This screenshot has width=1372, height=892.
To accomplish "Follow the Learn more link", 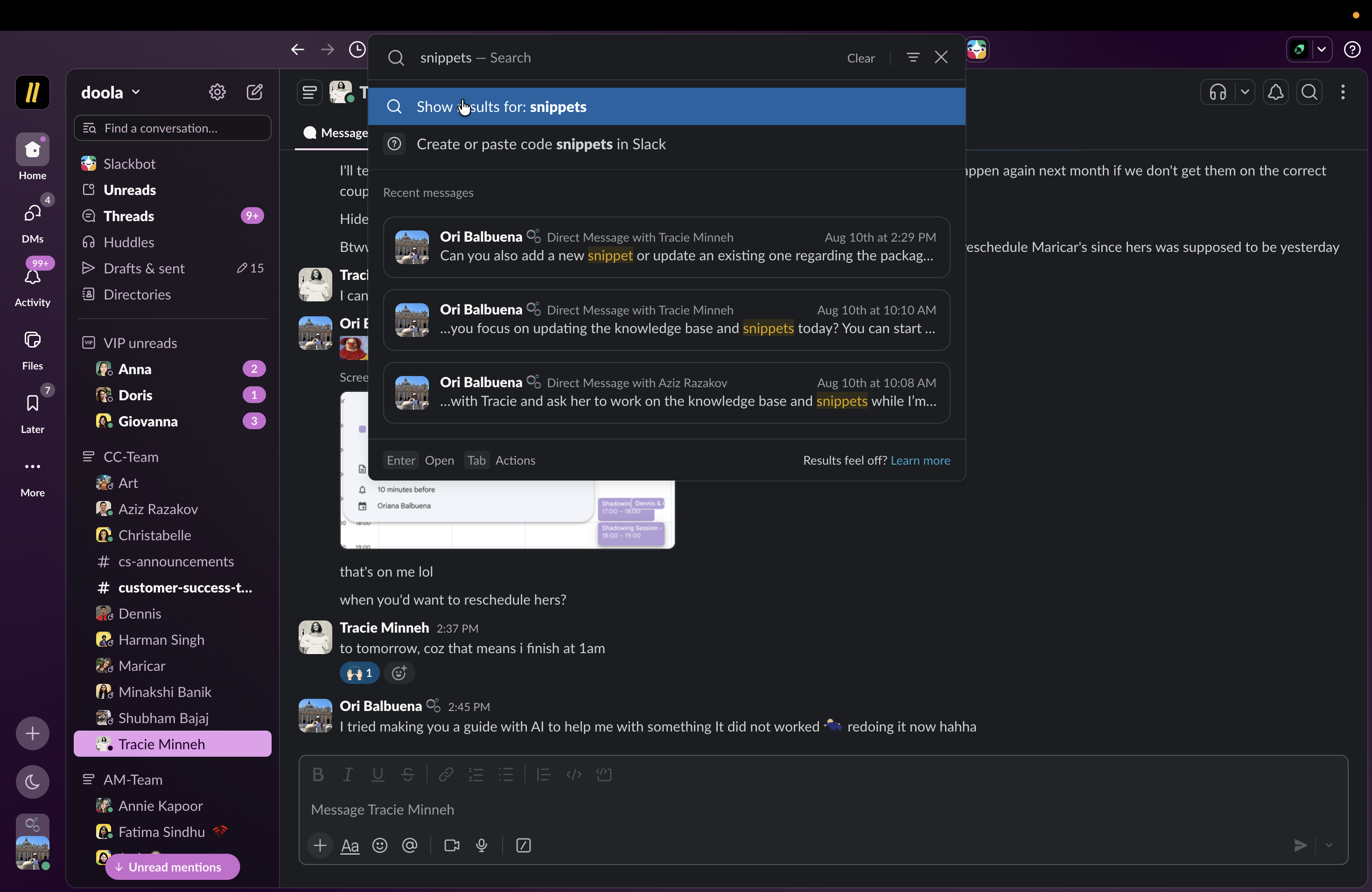I will click(x=920, y=460).
